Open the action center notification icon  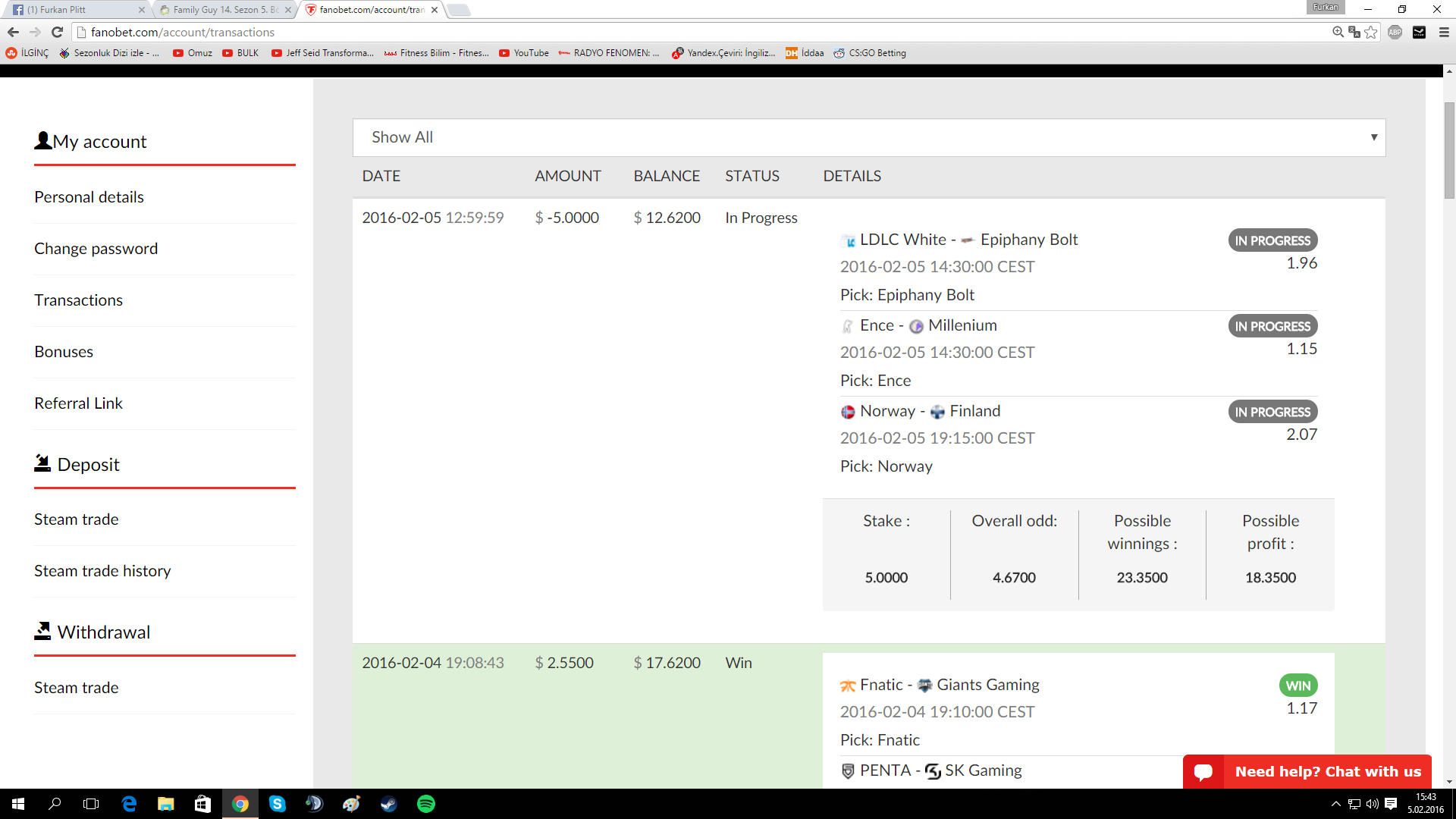(1391, 804)
